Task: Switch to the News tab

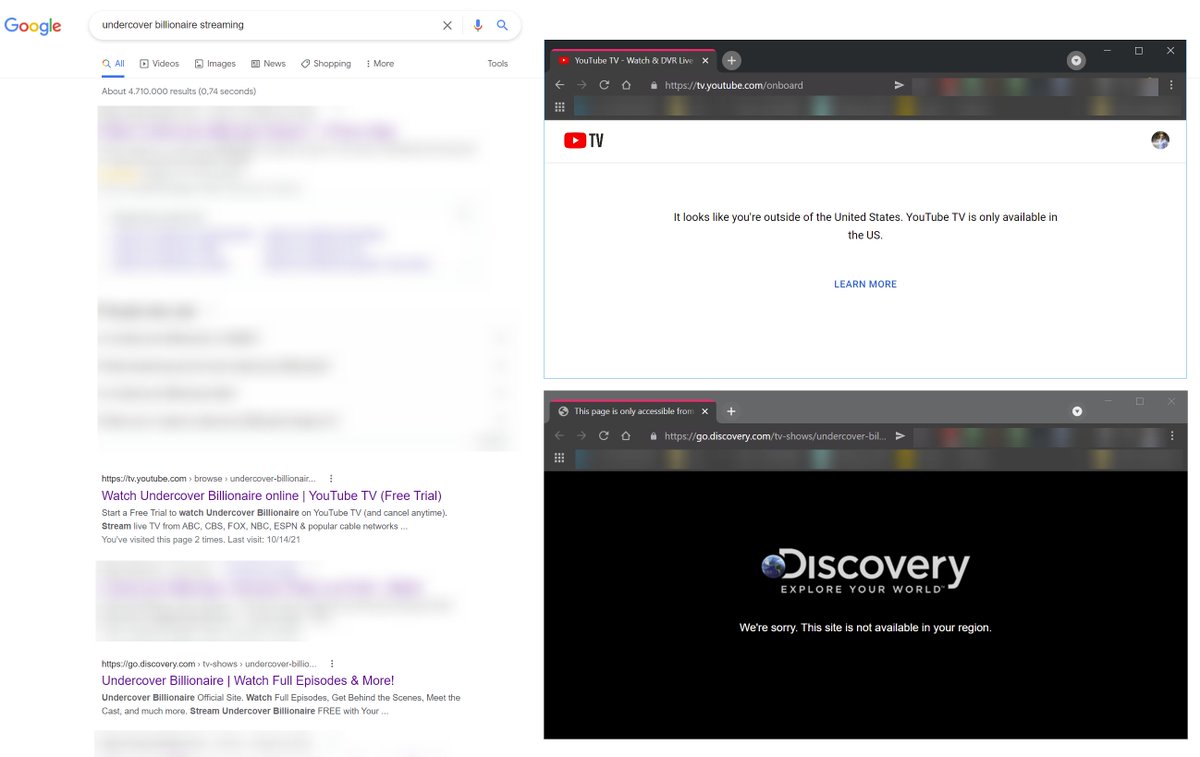Action: [x=268, y=63]
